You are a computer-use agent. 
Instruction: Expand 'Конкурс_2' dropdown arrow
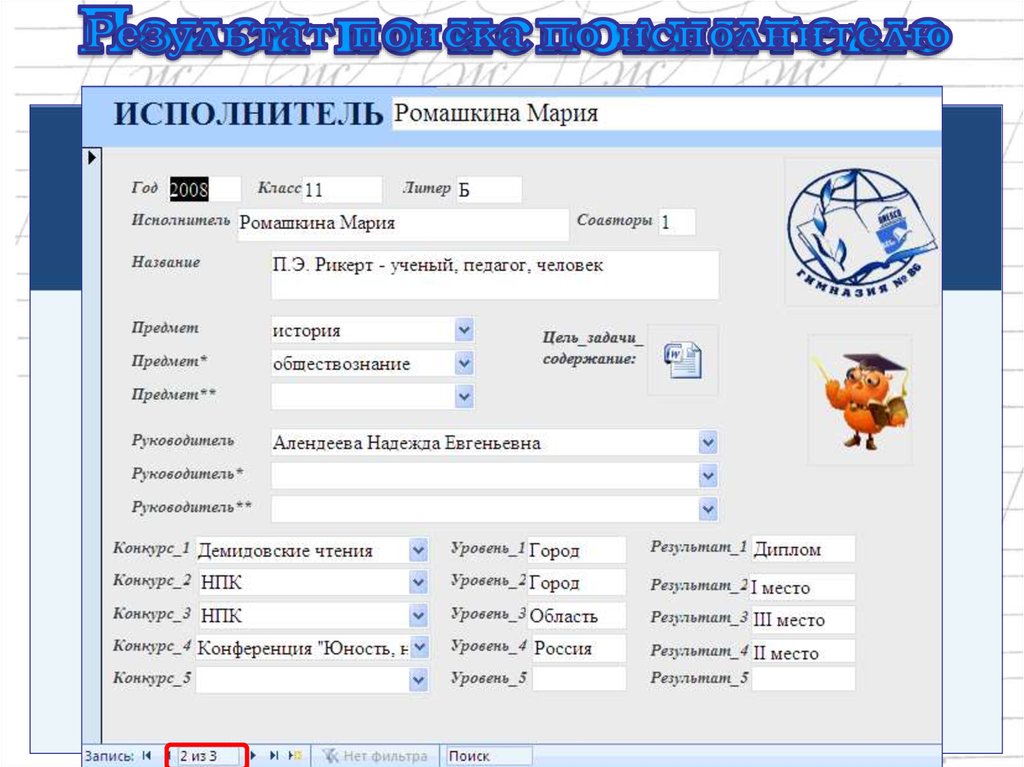point(419,582)
